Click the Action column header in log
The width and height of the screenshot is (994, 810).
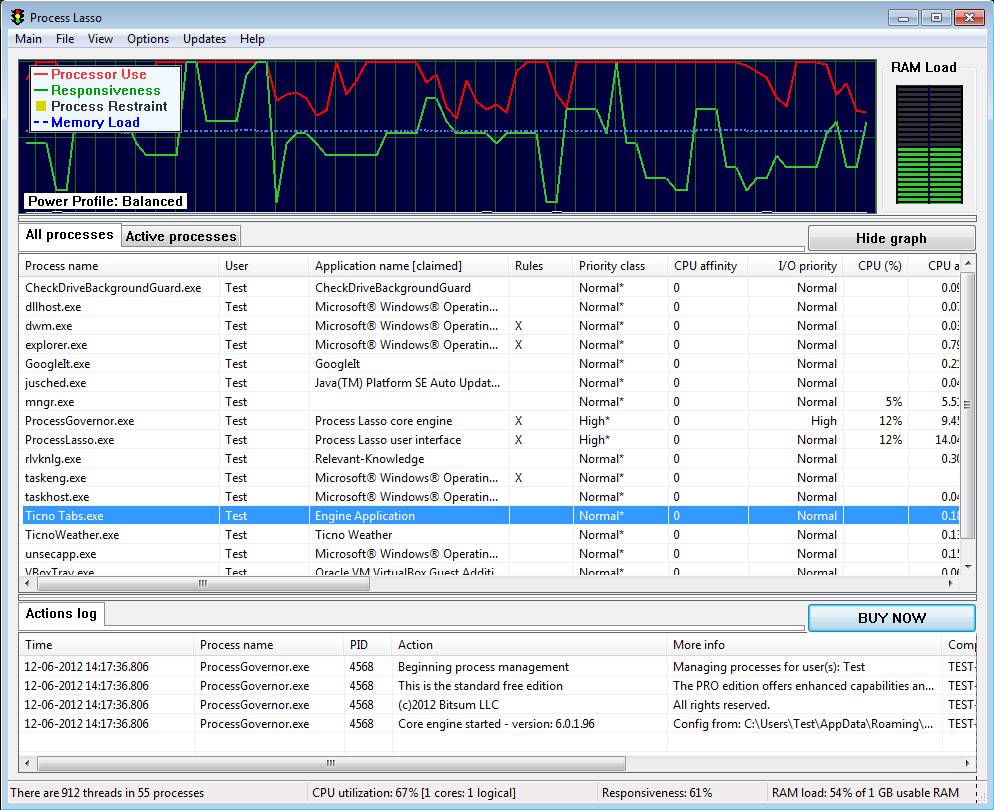click(415, 645)
